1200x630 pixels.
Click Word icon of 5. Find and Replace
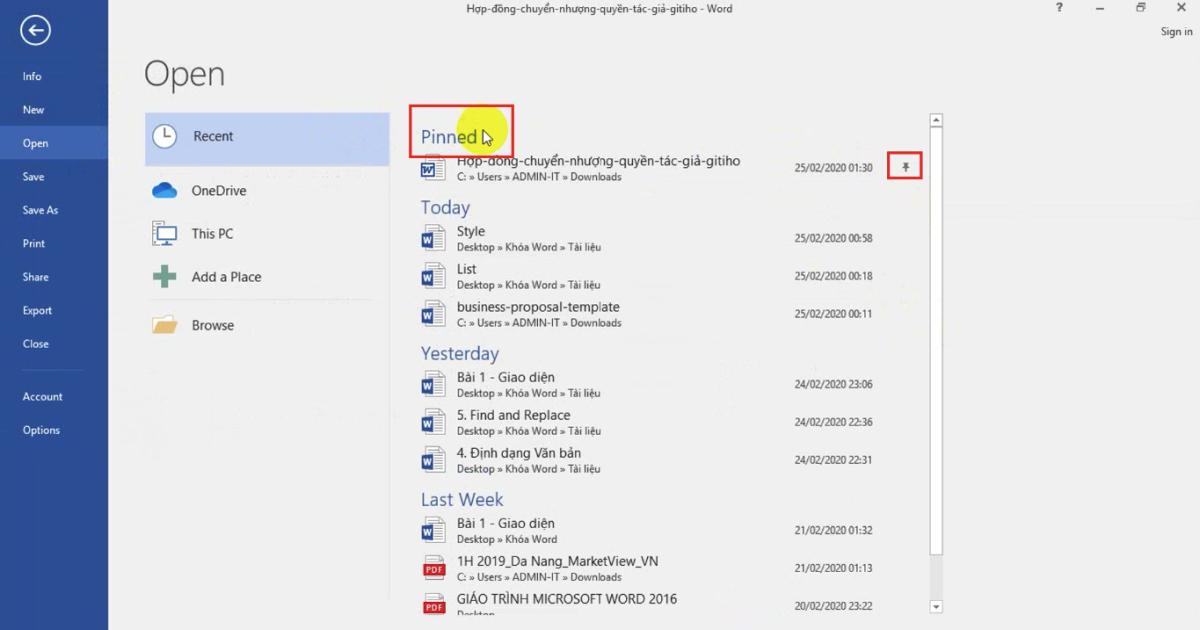(433, 422)
